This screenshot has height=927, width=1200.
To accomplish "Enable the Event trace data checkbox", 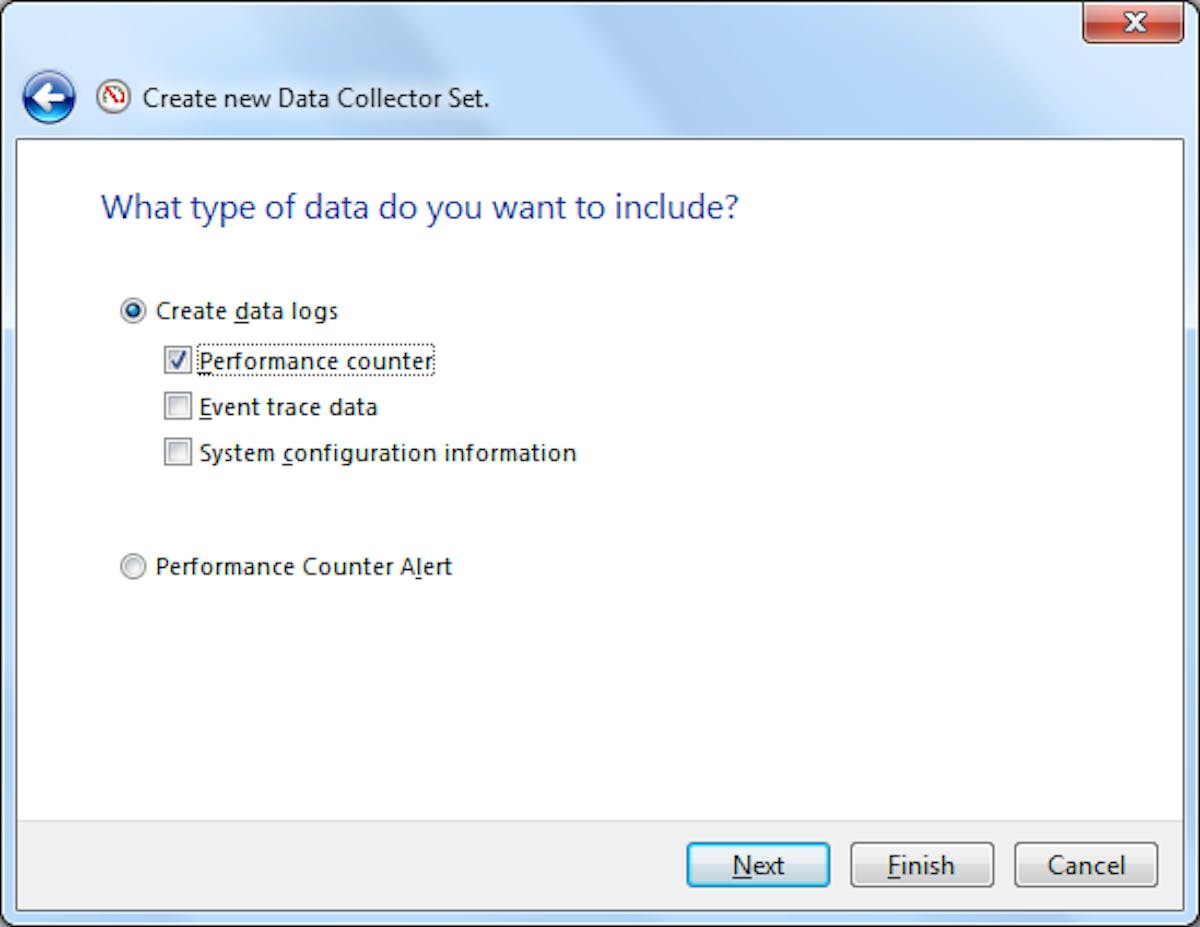I will [x=178, y=406].
